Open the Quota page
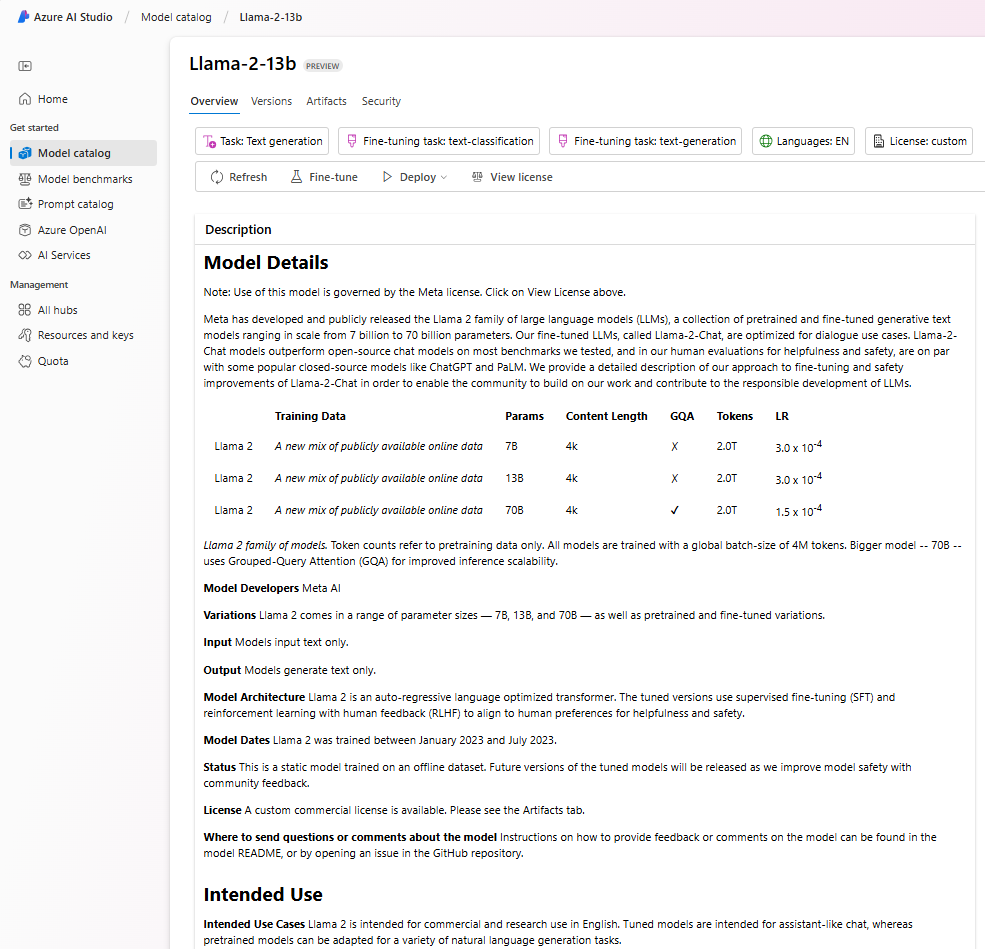985x949 pixels. (53, 361)
